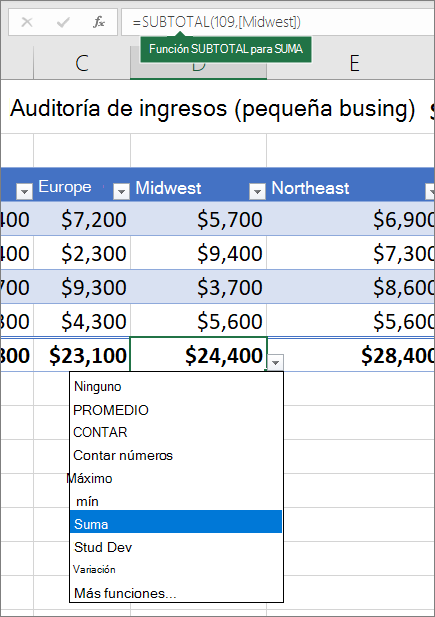The width and height of the screenshot is (435, 617).
Task: Select the $7,200 Europe cell
Action: [82, 219]
